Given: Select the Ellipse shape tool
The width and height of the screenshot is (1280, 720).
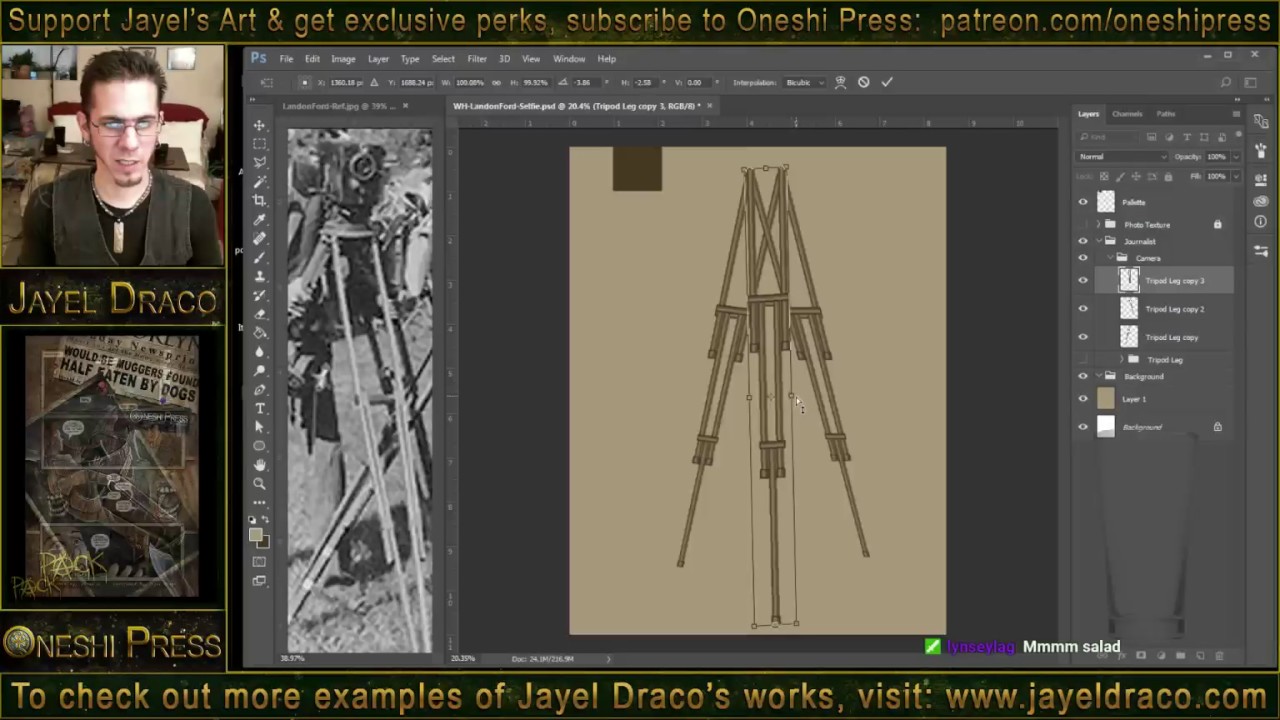Looking at the screenshot, I should [259, 446].
